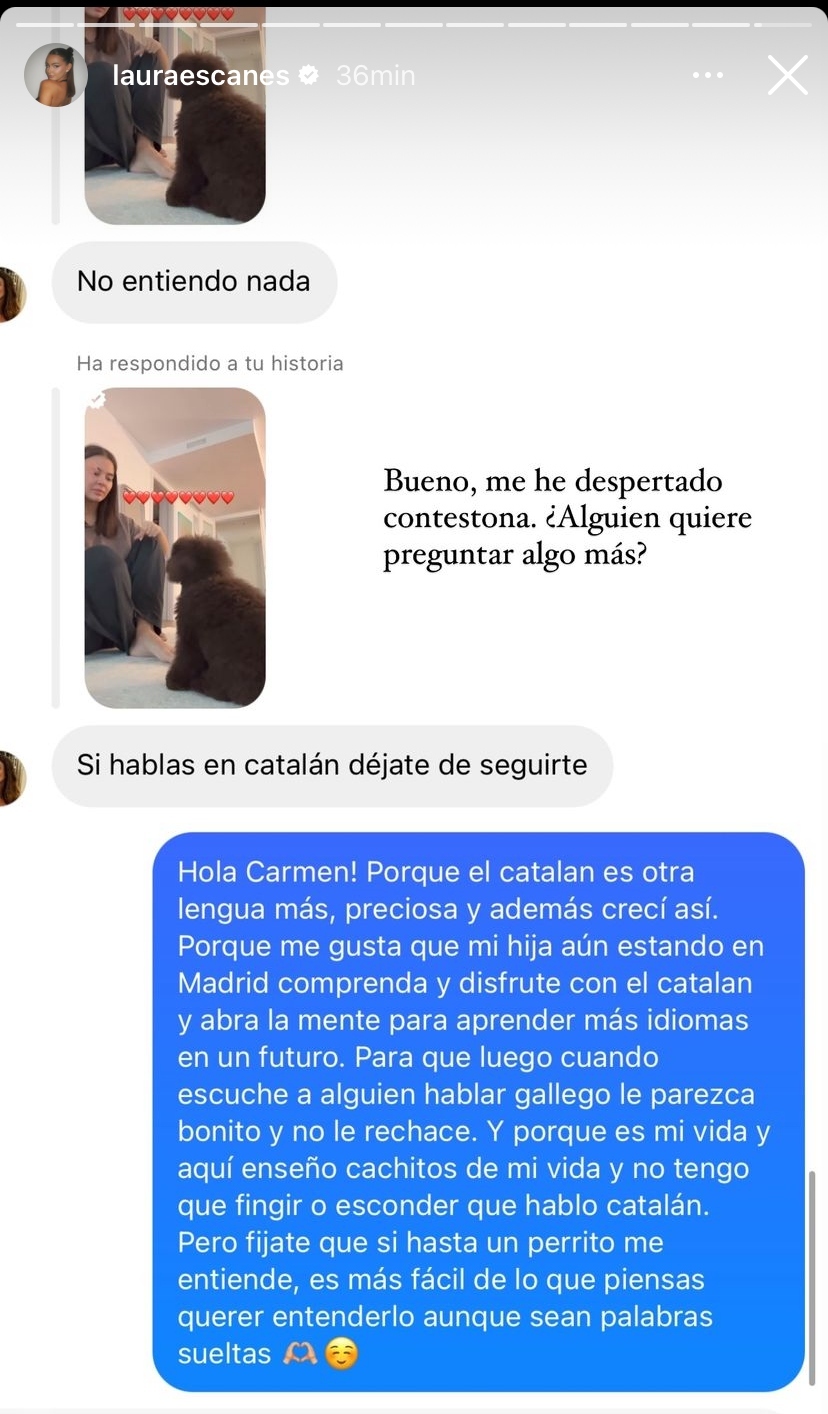Tap the smiling face emoji after 'sueltas'
Screen dimensions: 828x1414
(341, 1354)
